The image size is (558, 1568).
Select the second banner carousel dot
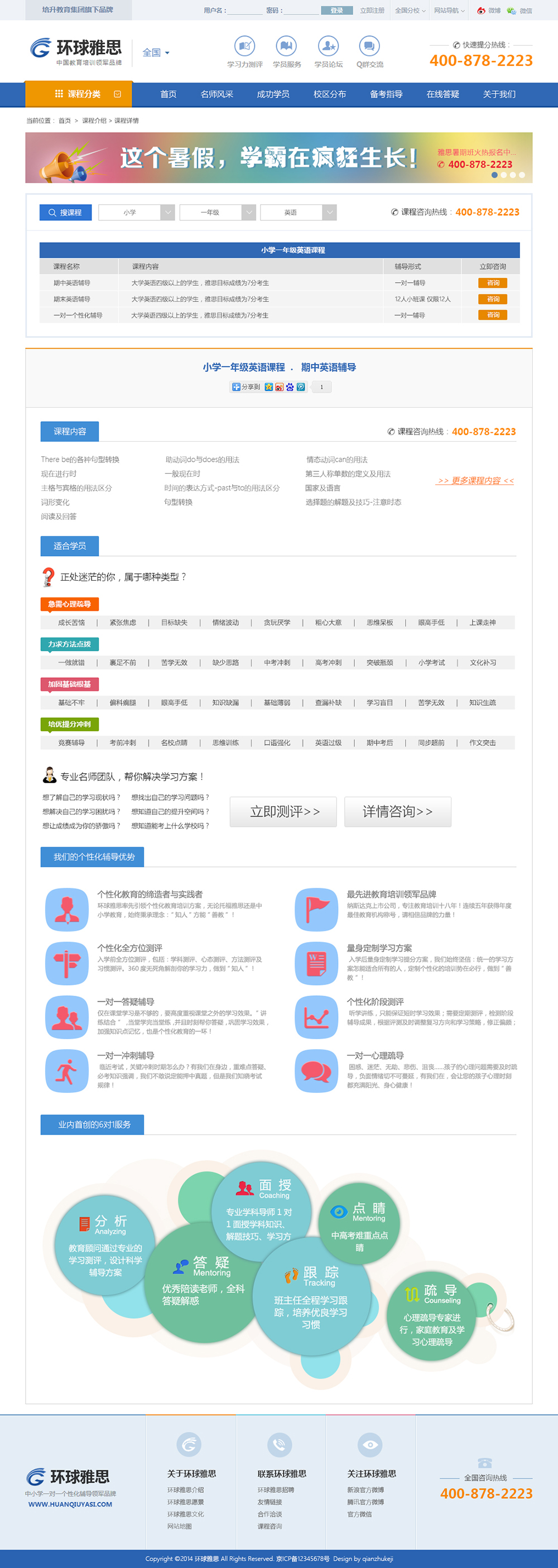504,175
